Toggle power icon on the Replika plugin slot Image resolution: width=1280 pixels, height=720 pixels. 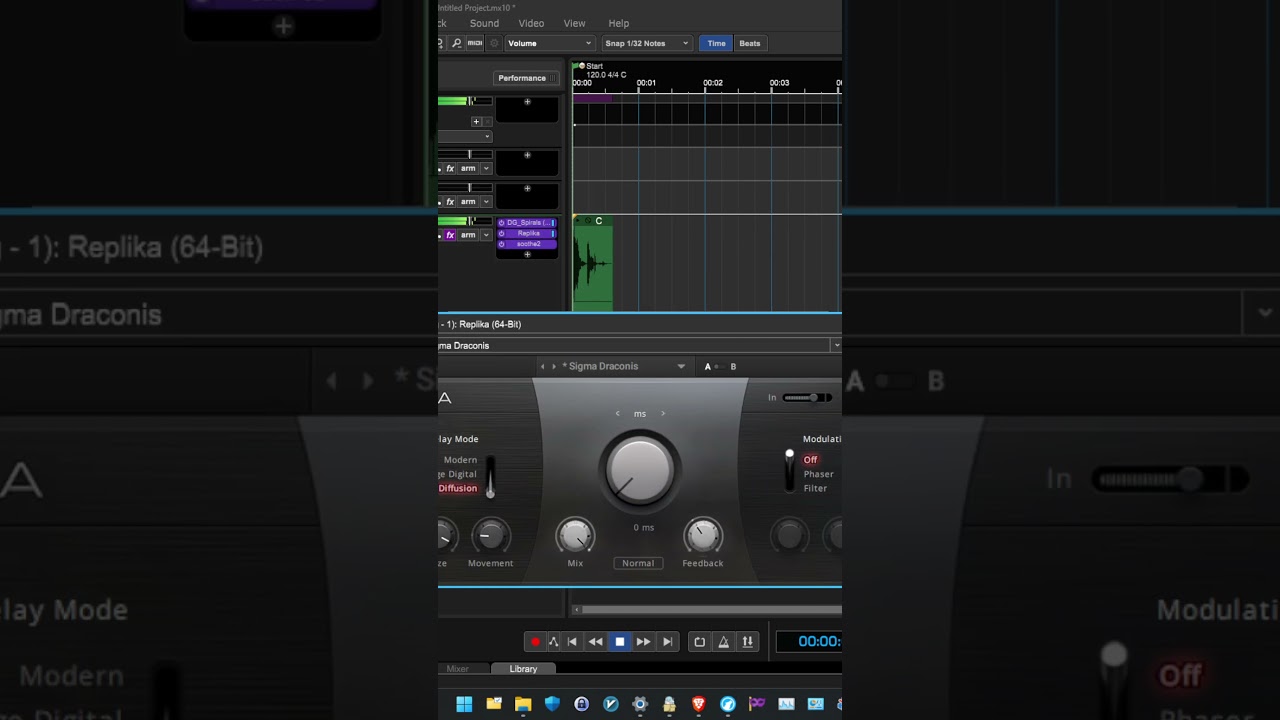click(x=501, y=233)
